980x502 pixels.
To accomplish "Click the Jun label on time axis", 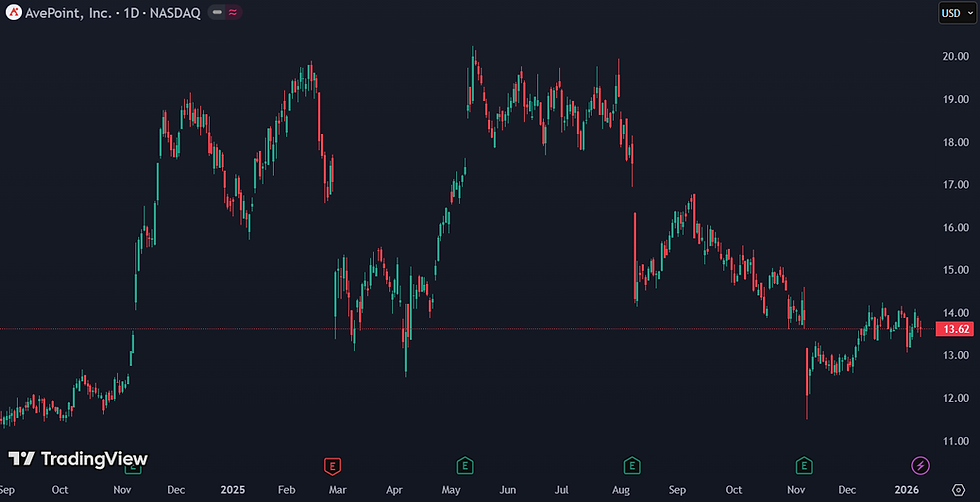I will (508, 489).
